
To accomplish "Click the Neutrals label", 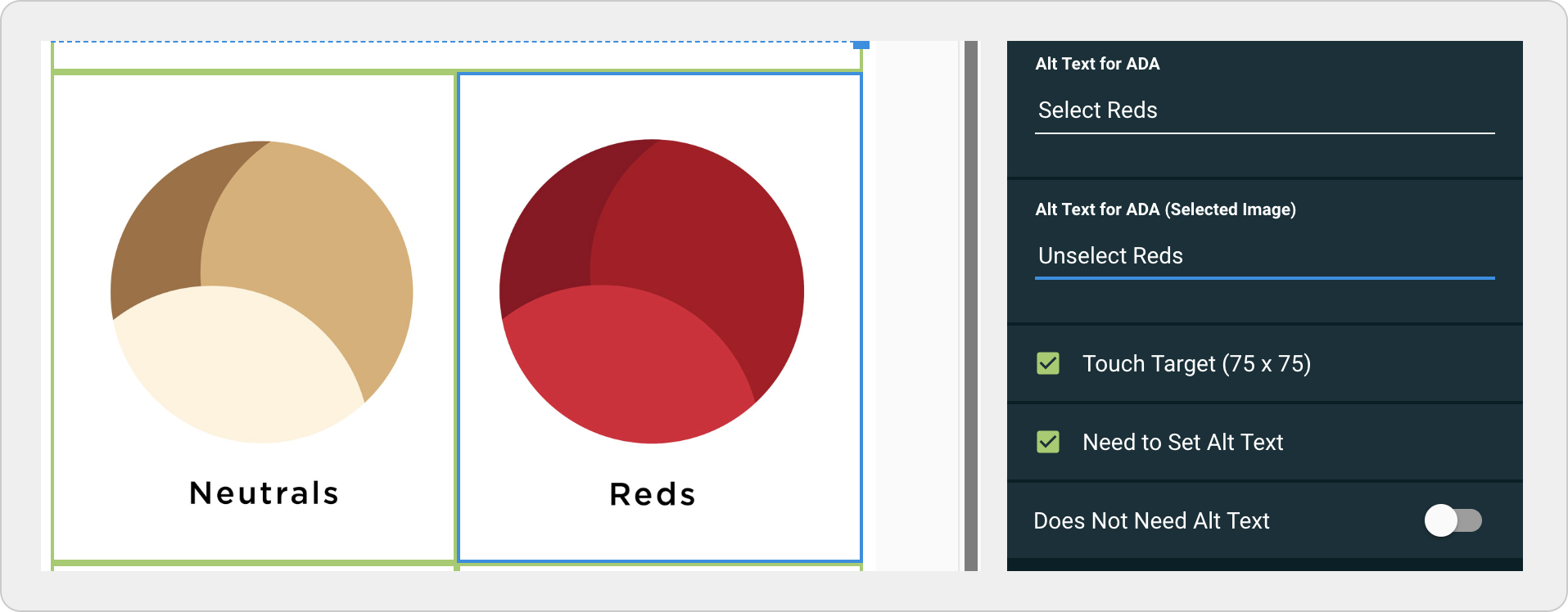I will click(x=264, y=493).
